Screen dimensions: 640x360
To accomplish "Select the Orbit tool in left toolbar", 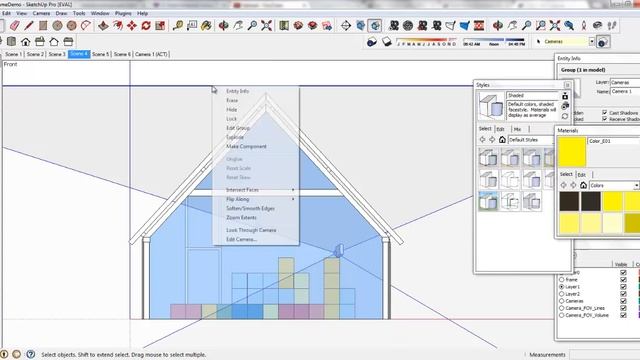I will [224, 26].
